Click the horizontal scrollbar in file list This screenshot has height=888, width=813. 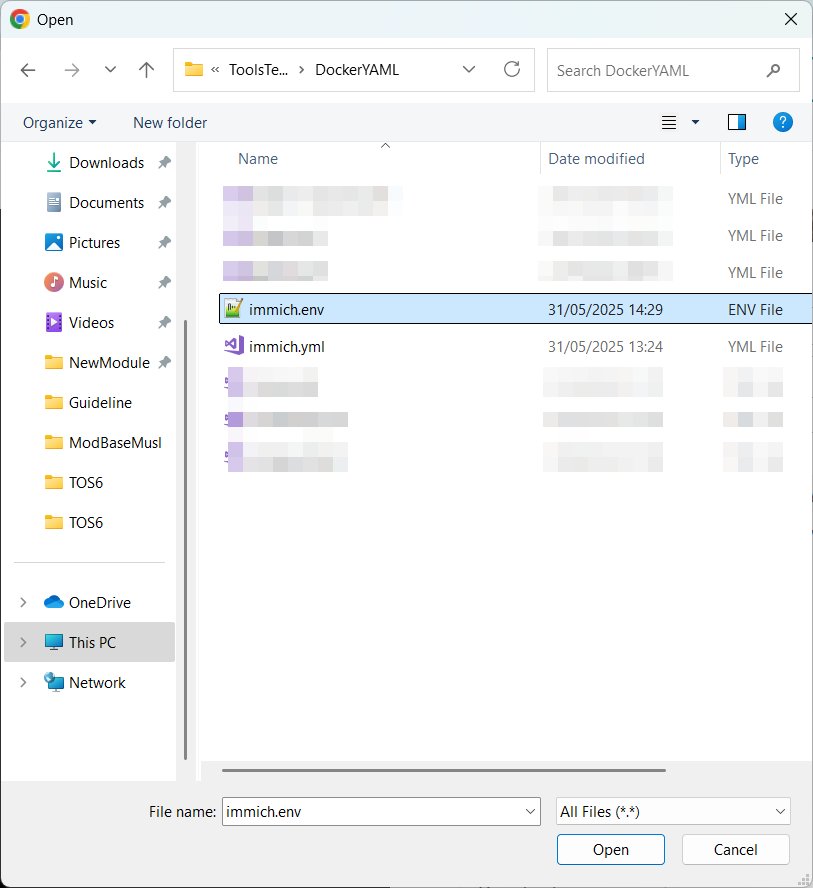click(x=443, y=770)
